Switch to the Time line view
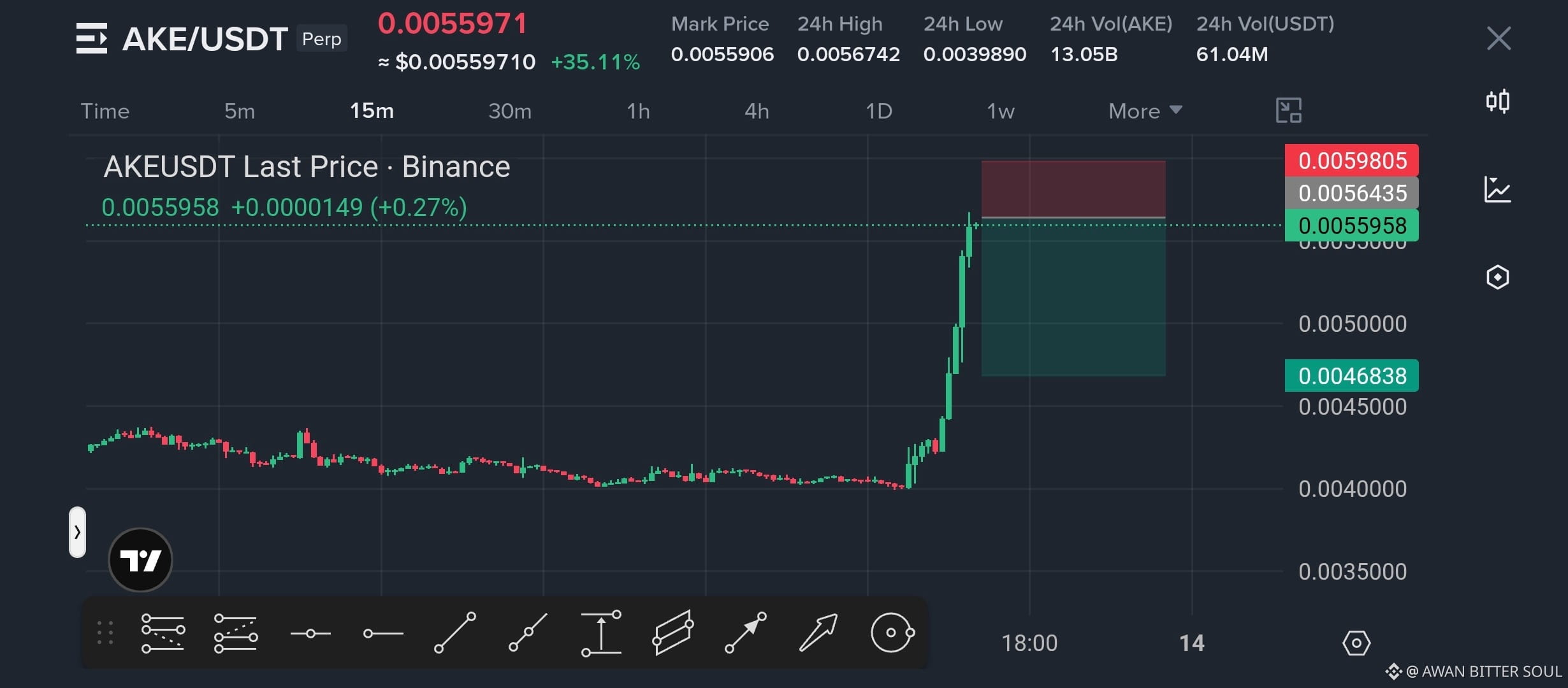 coord(105,111)
